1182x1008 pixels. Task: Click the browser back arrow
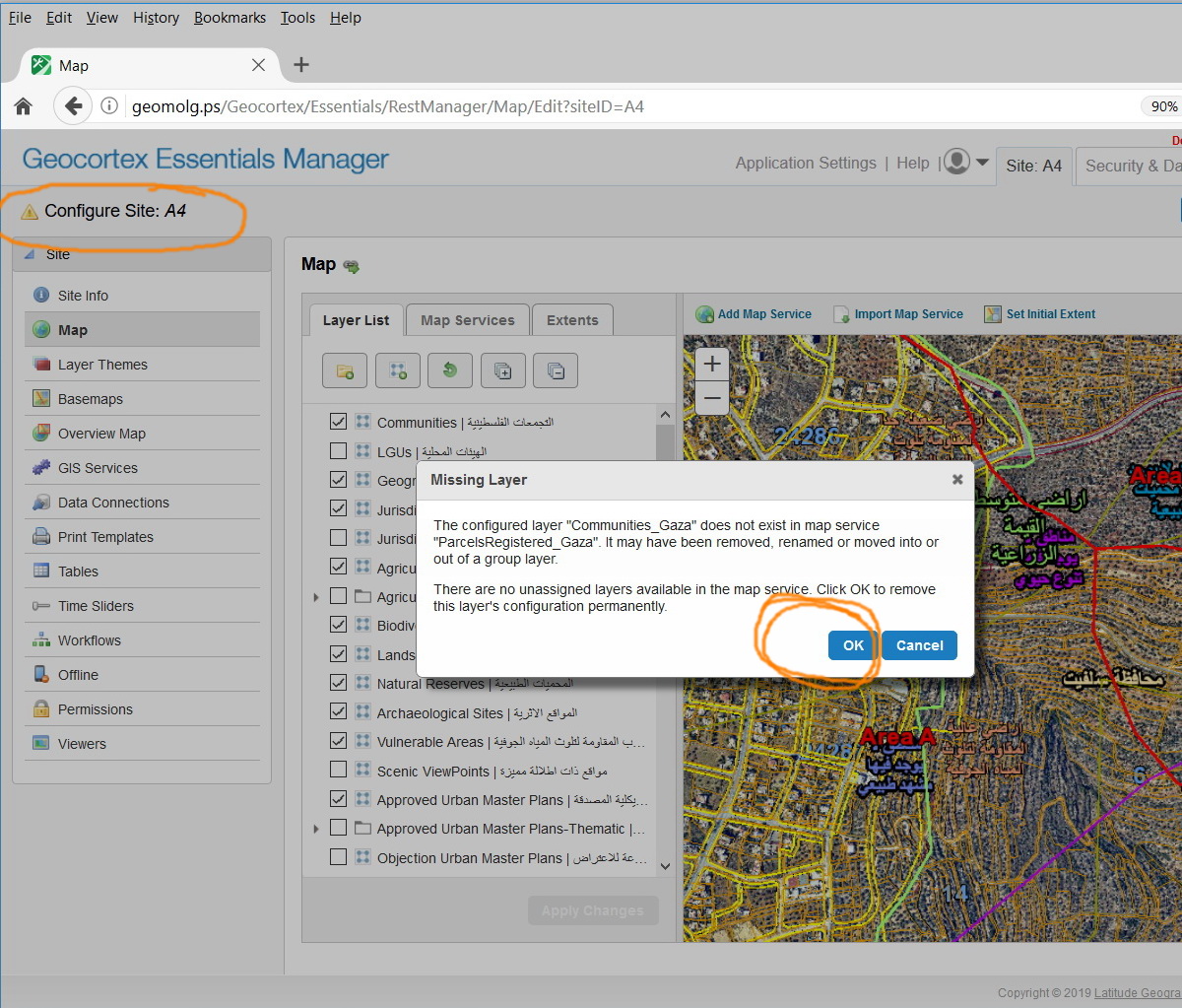click(73, 106)
